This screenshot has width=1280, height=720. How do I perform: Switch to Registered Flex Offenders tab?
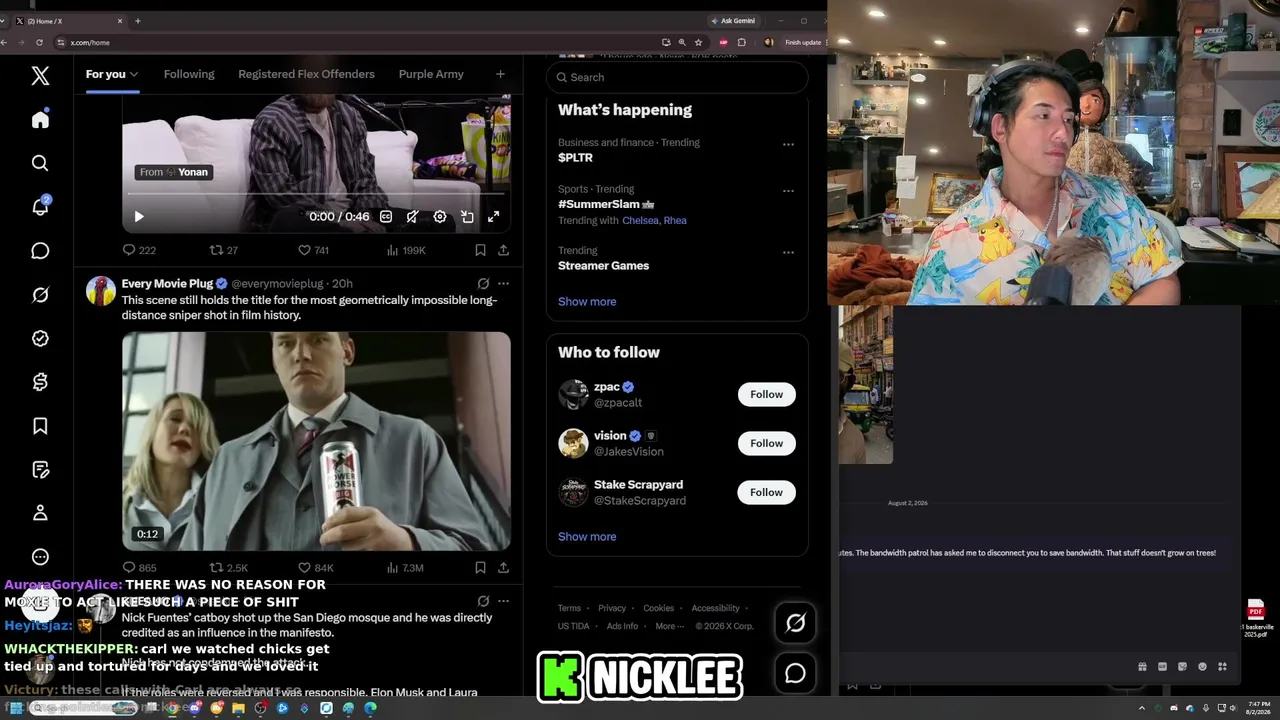coord(306,74)
